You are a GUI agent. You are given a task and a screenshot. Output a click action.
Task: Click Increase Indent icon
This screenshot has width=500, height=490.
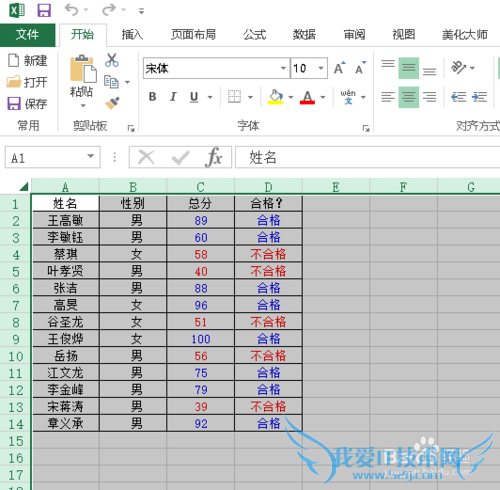point(479,97)
